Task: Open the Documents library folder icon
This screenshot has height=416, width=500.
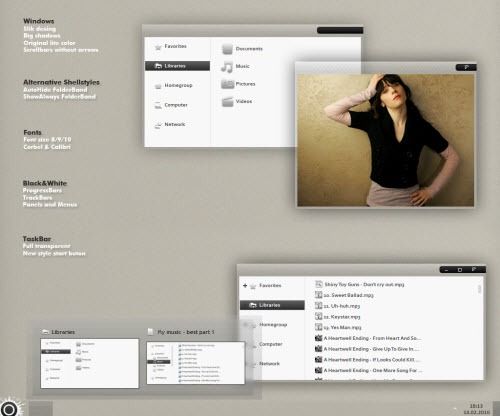Action: tap(227, 49)
